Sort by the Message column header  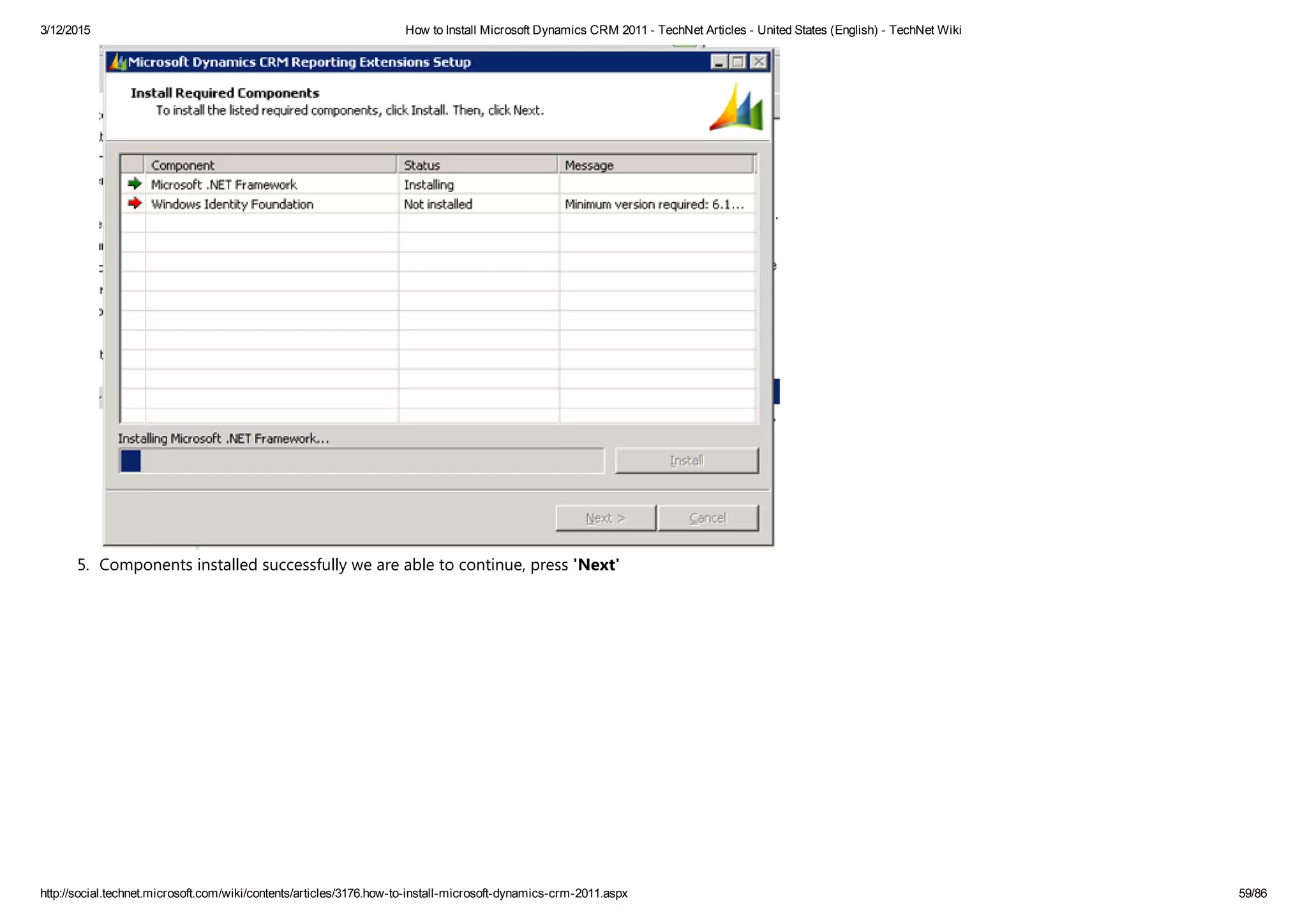coord(656,165)
